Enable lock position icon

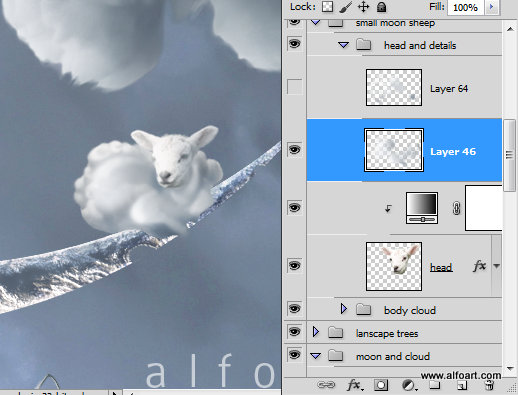[363, 7]
